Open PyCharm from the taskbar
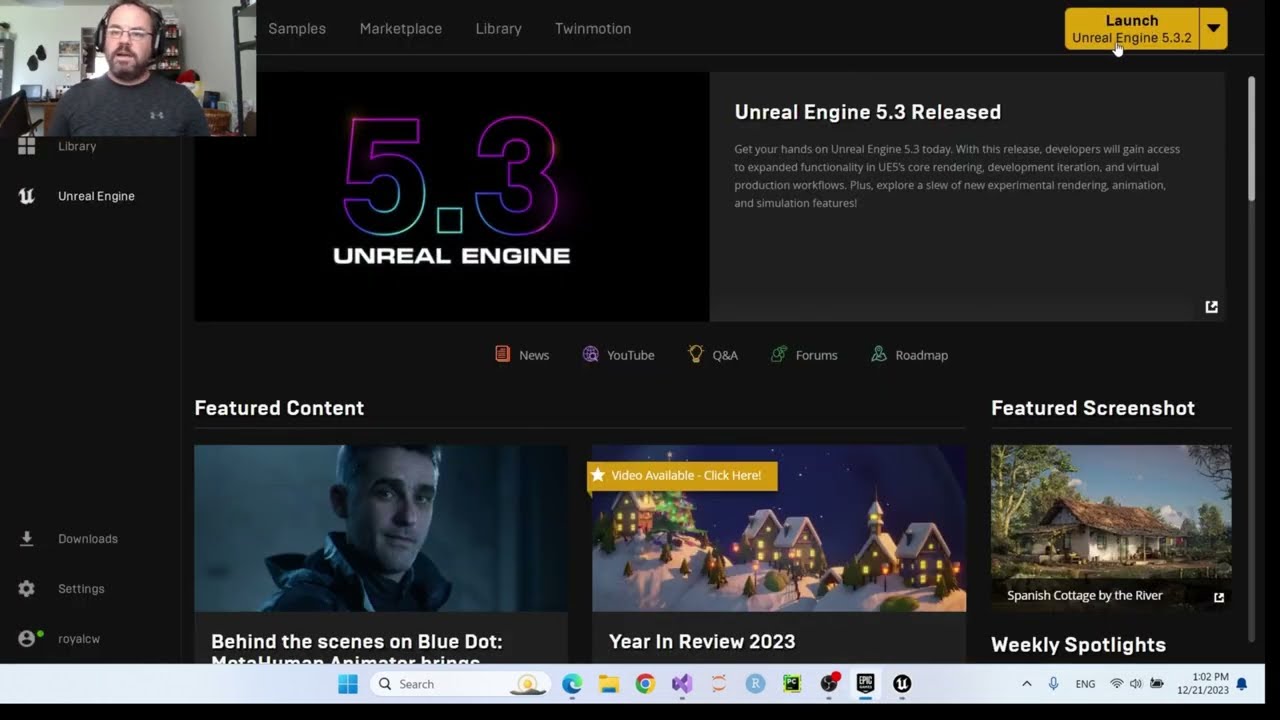Image resolution: width=1280 pixels, height=720 pixels. (x=792, y=684)
